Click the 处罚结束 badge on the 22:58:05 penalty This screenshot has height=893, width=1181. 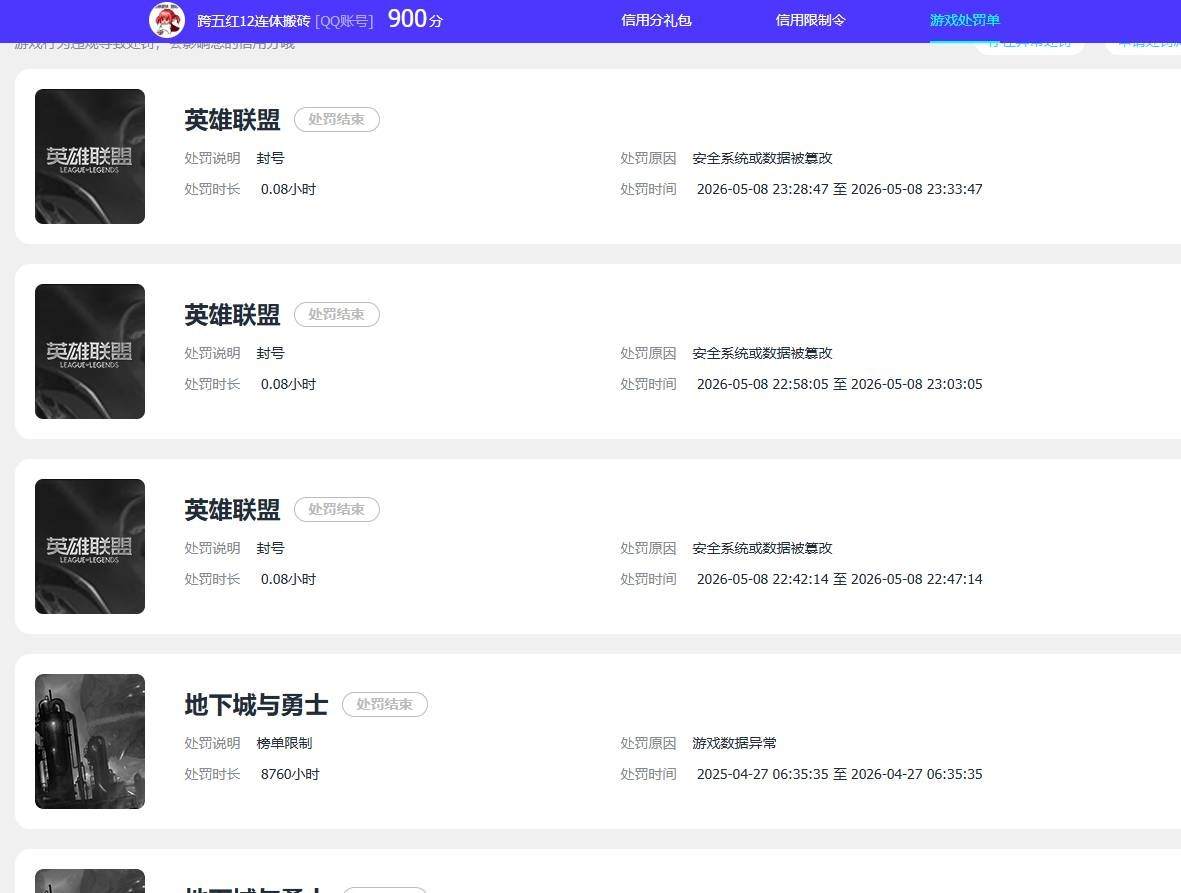[337, 315]
